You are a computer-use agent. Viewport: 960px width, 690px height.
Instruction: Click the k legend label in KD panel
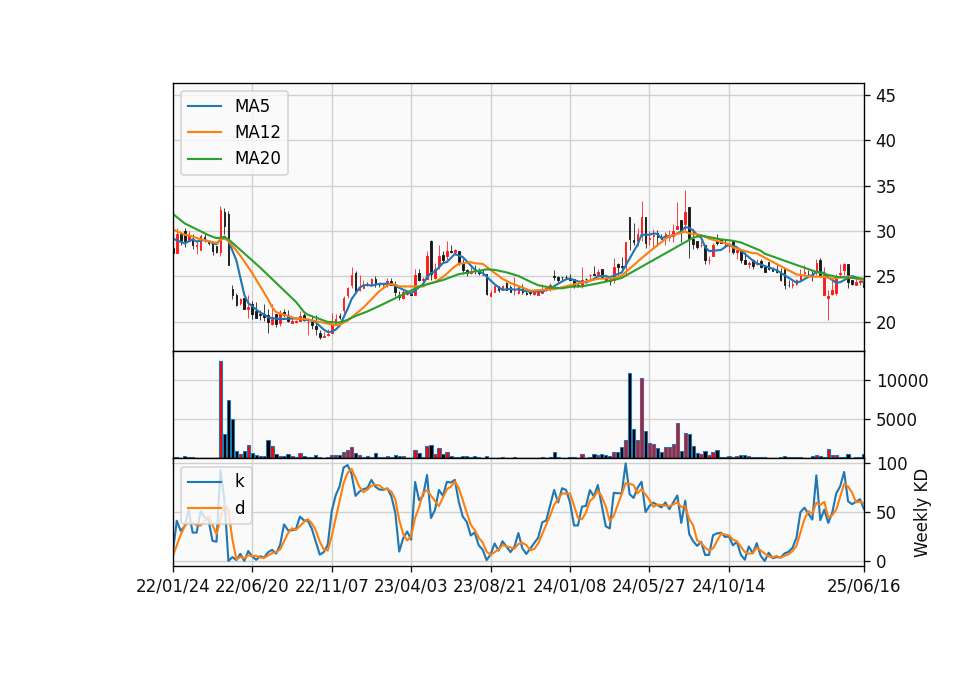point(239,481)
